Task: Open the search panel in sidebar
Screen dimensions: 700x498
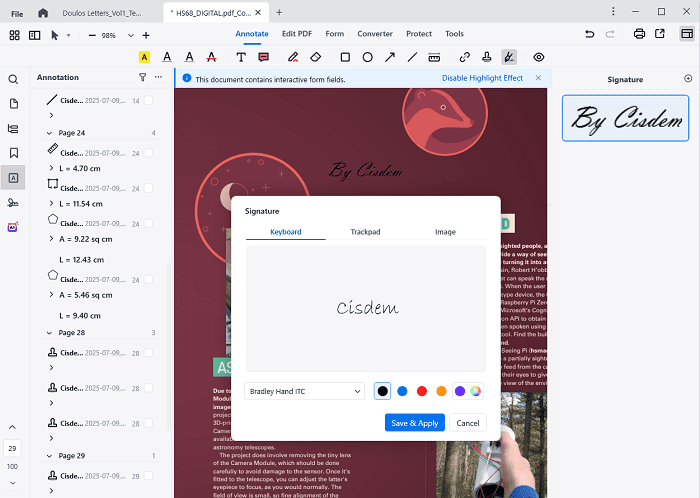Action: 14,79
